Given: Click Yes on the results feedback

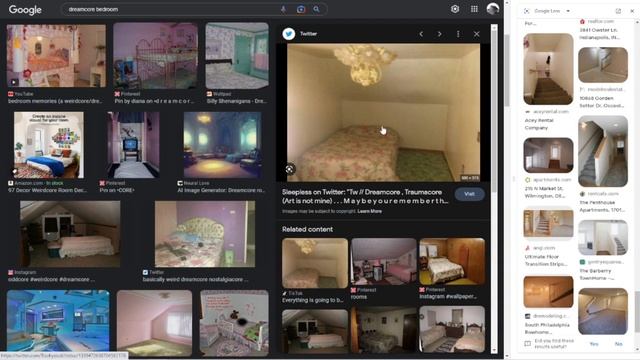Looking at the screenshot, I should coord(594,344).
